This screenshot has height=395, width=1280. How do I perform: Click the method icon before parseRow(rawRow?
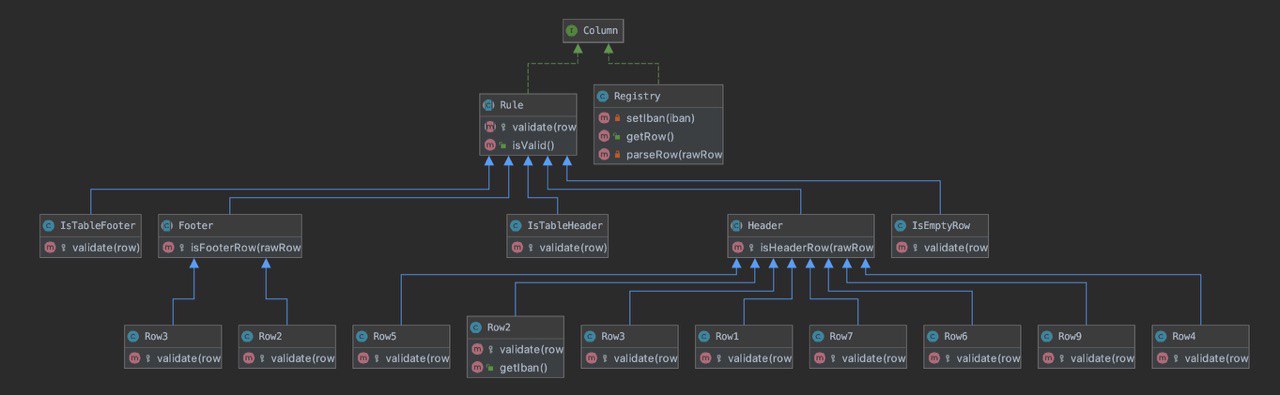click(x=604, y=155)
